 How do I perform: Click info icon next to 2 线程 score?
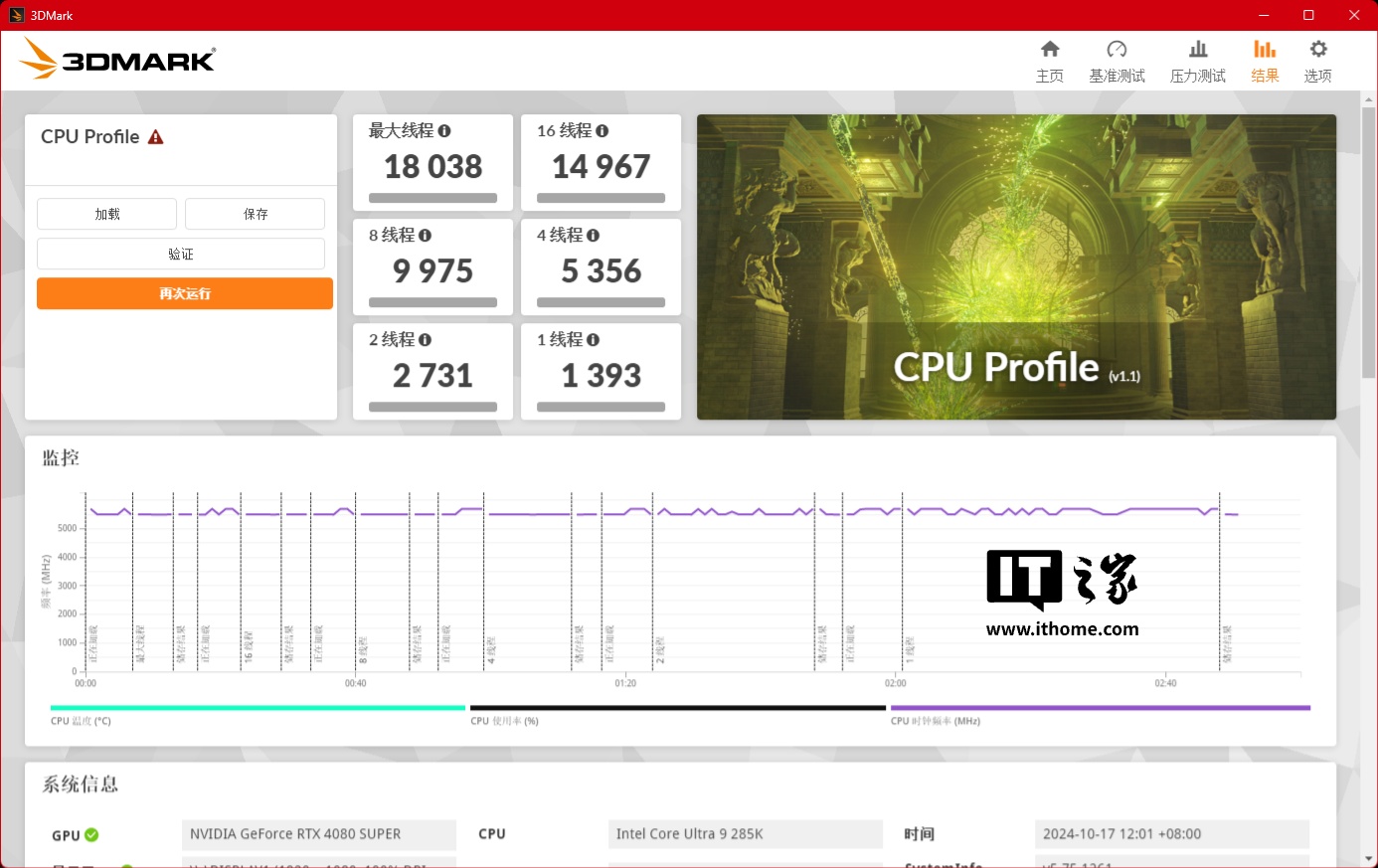(426, 340)
